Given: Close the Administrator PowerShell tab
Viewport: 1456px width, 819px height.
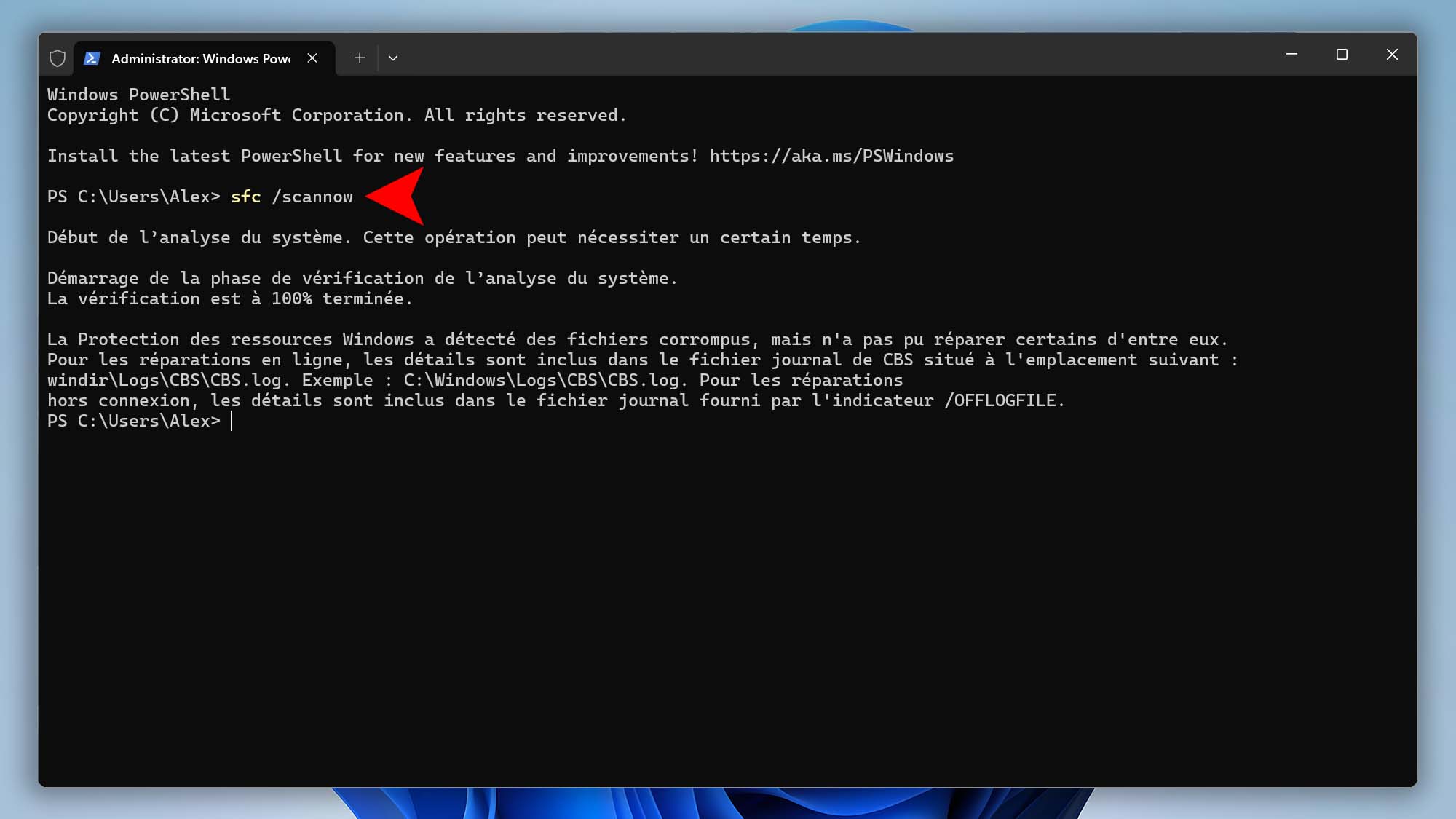Looking at the screenshot, I should (312, 58).
